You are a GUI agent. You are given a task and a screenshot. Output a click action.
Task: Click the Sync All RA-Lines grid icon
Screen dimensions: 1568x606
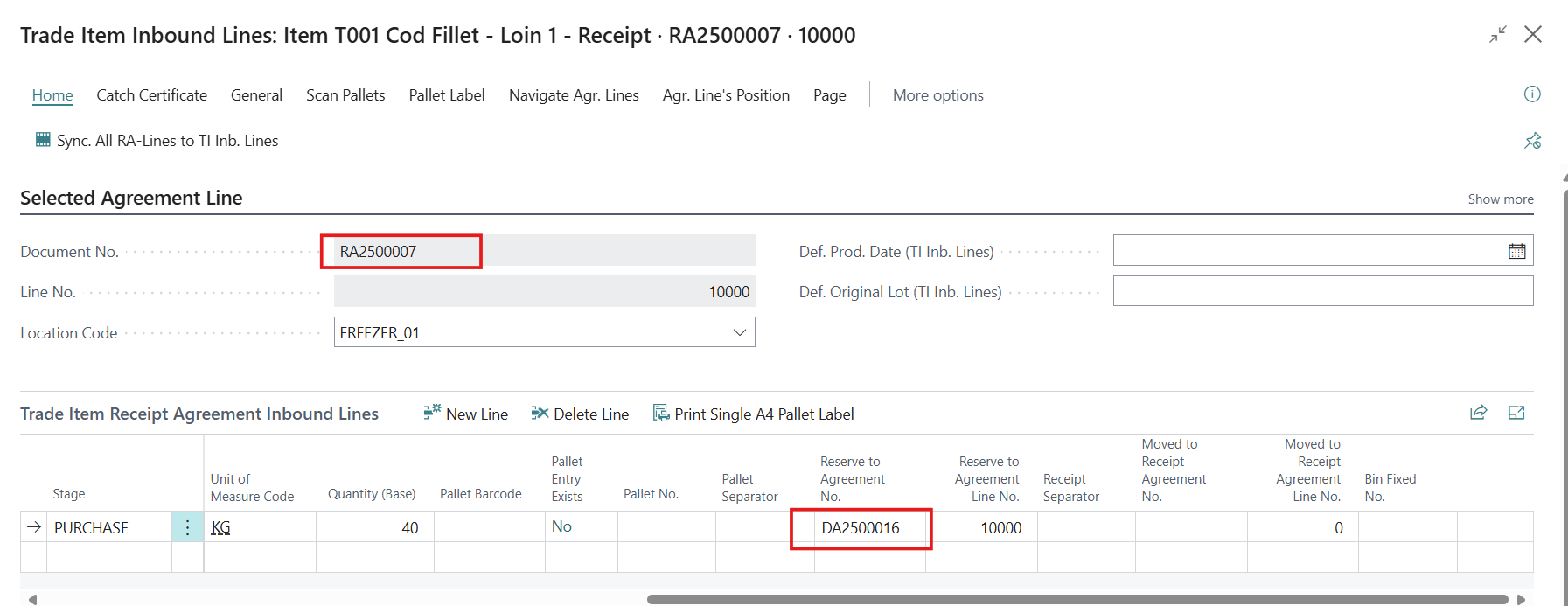click(x=42, y=140)
